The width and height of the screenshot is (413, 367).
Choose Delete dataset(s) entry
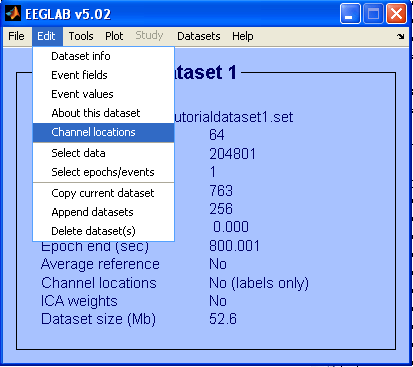click(x=104, y=231)
